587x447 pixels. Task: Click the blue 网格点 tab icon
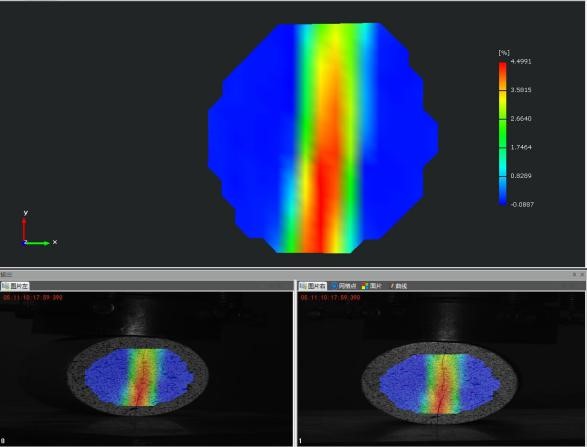pos(334,286)
